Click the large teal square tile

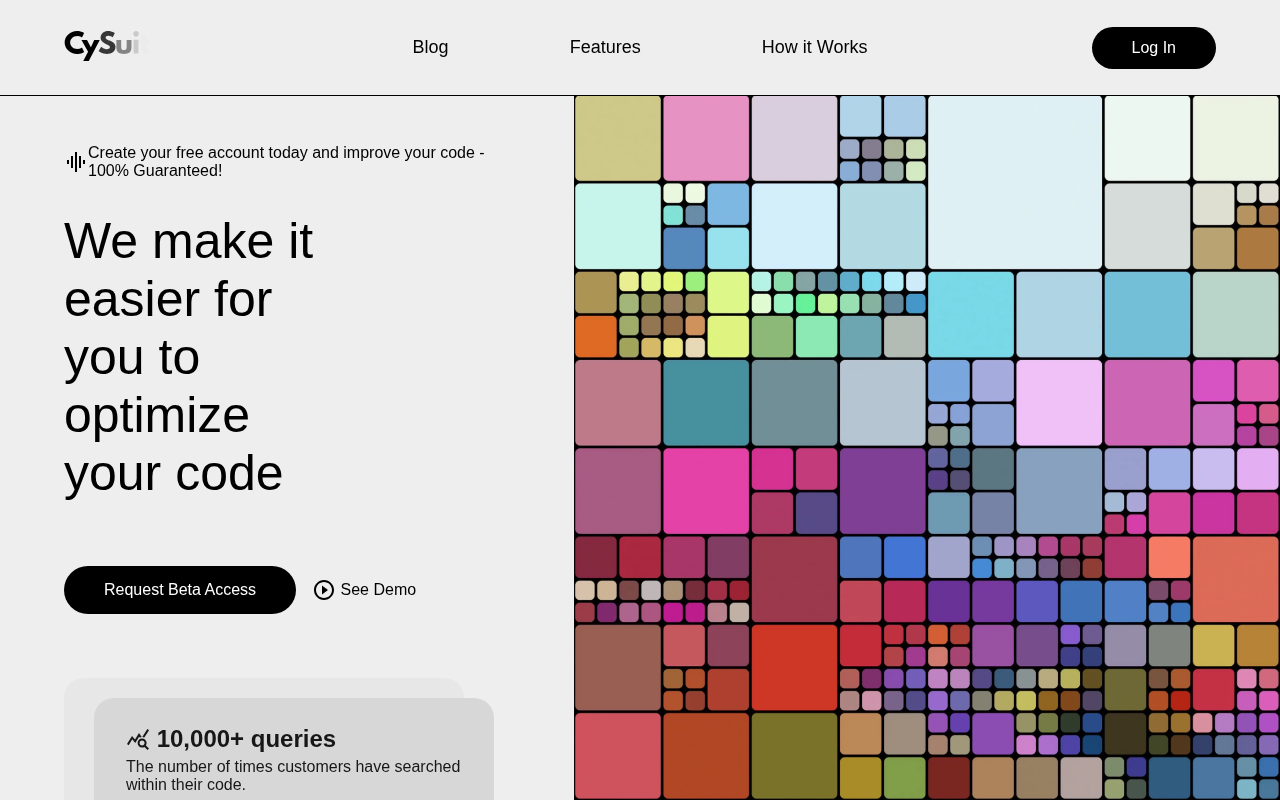pyautogui.click(x=706, y=403)
